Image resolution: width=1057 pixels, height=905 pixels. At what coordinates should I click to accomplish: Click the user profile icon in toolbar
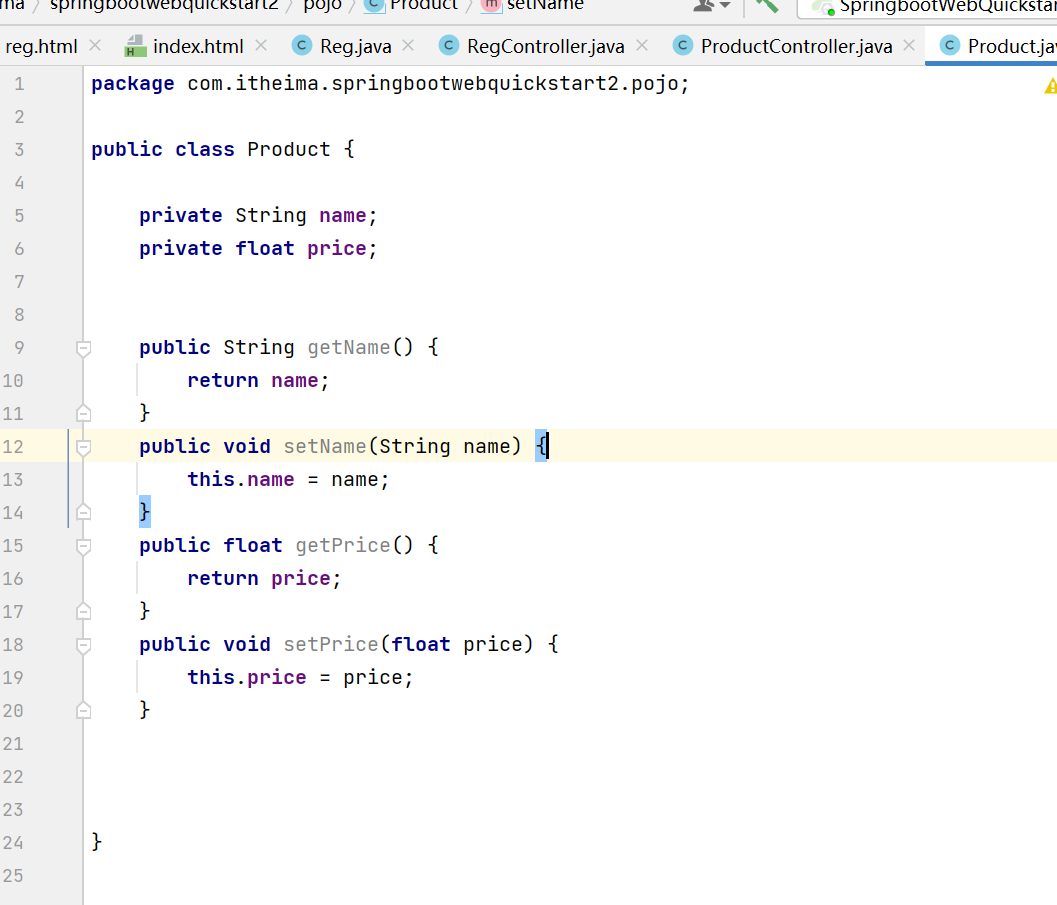point(703,7)
